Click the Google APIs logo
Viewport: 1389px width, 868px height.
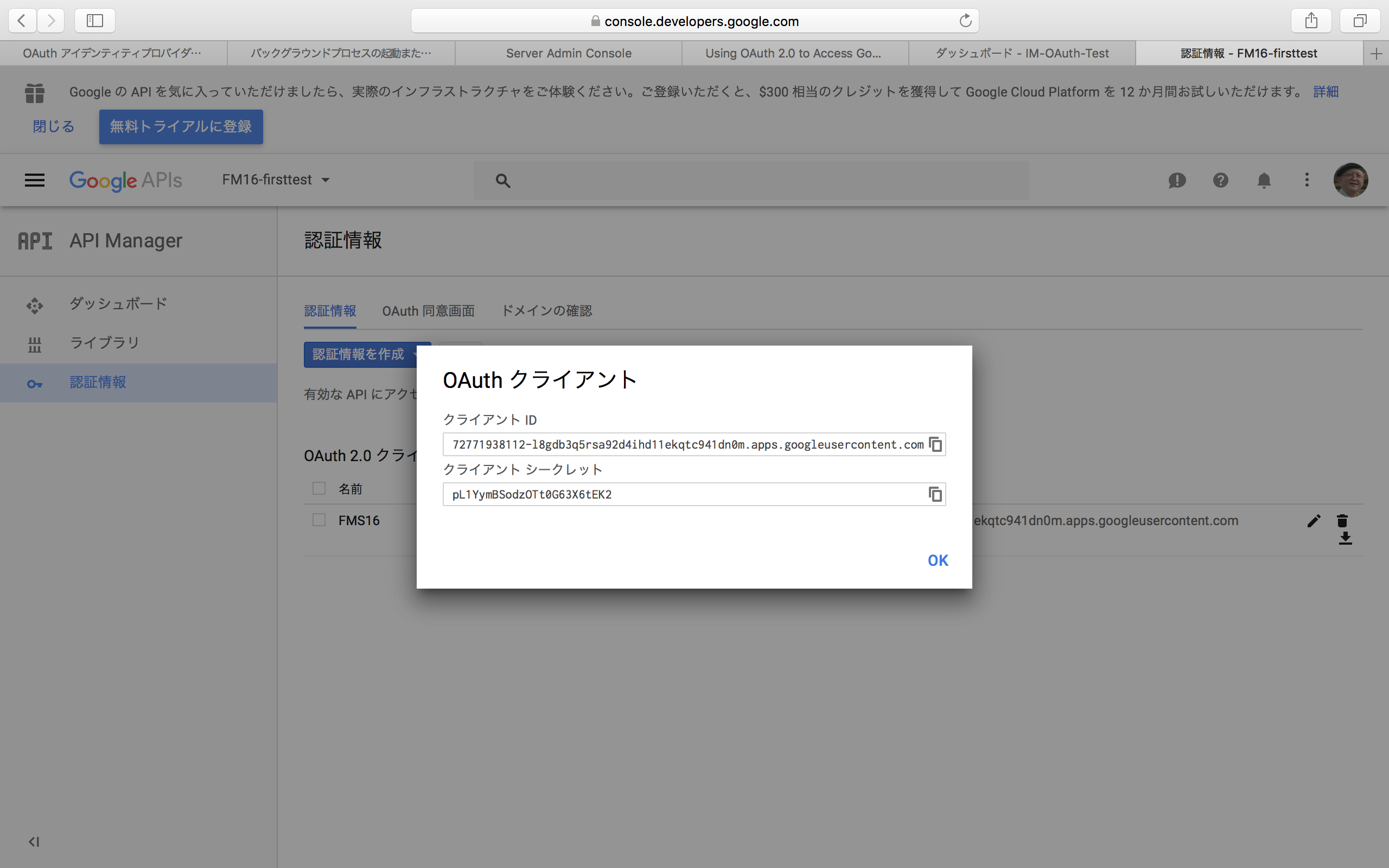click(126, 180)
